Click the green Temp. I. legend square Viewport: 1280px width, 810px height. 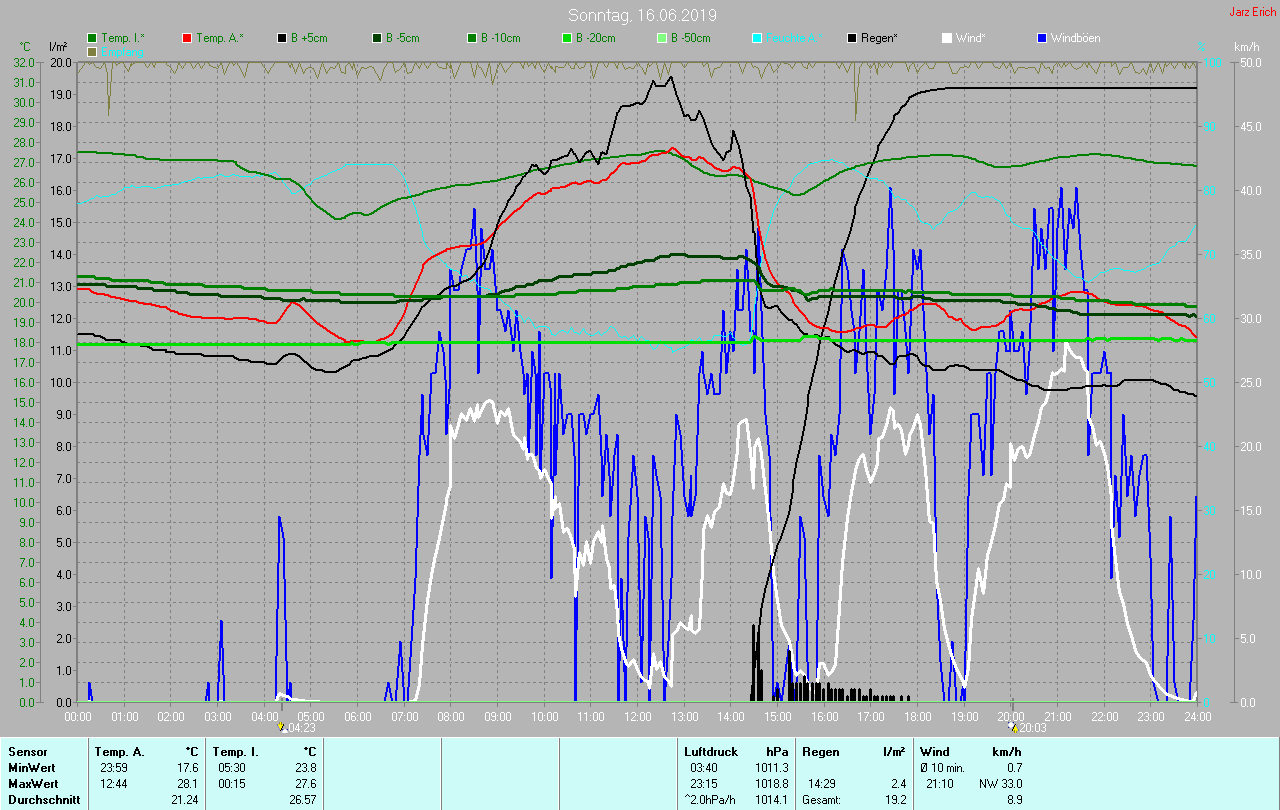(x=92, y=38)
